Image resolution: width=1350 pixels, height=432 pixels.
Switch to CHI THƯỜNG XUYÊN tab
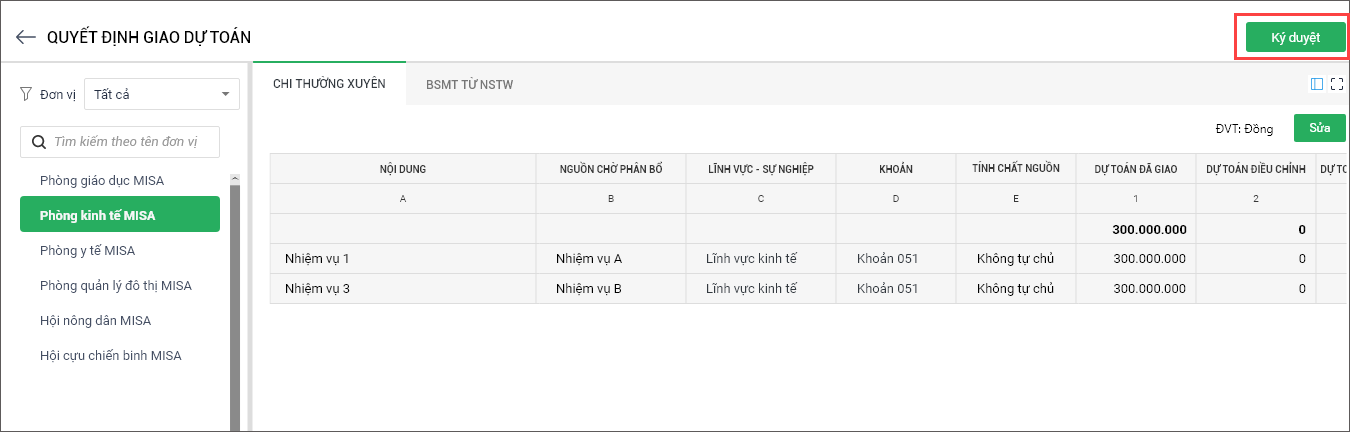[x=329, y=84]
